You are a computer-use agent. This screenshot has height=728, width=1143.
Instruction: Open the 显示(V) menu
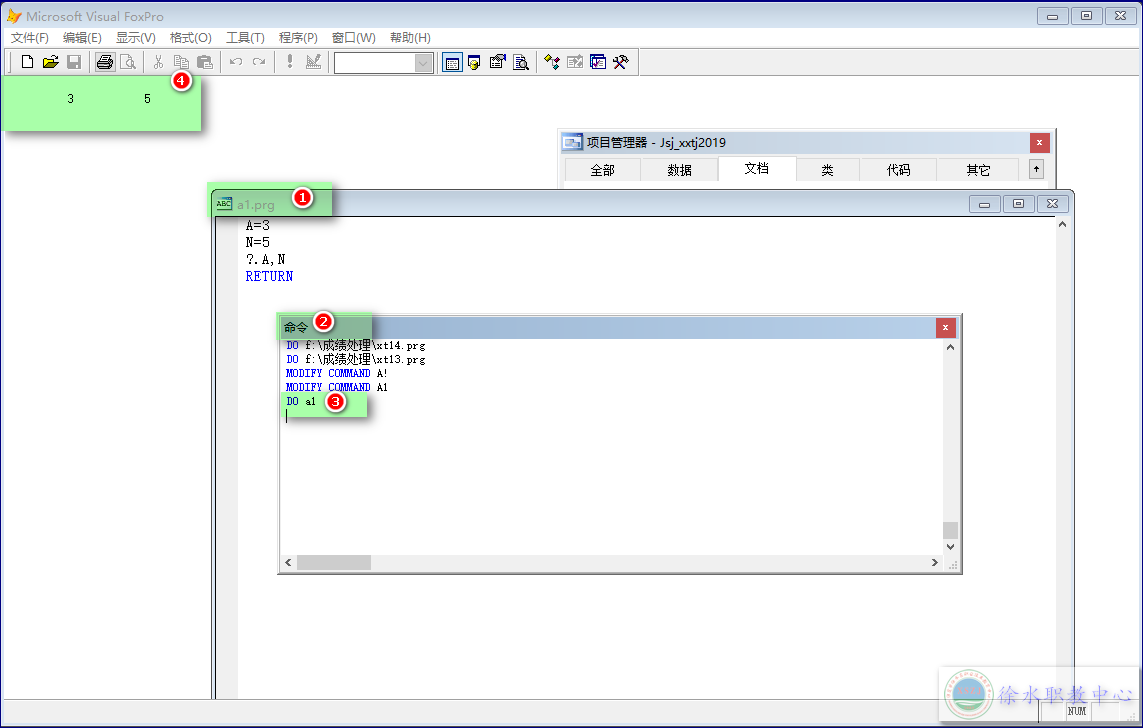[136, 37]
